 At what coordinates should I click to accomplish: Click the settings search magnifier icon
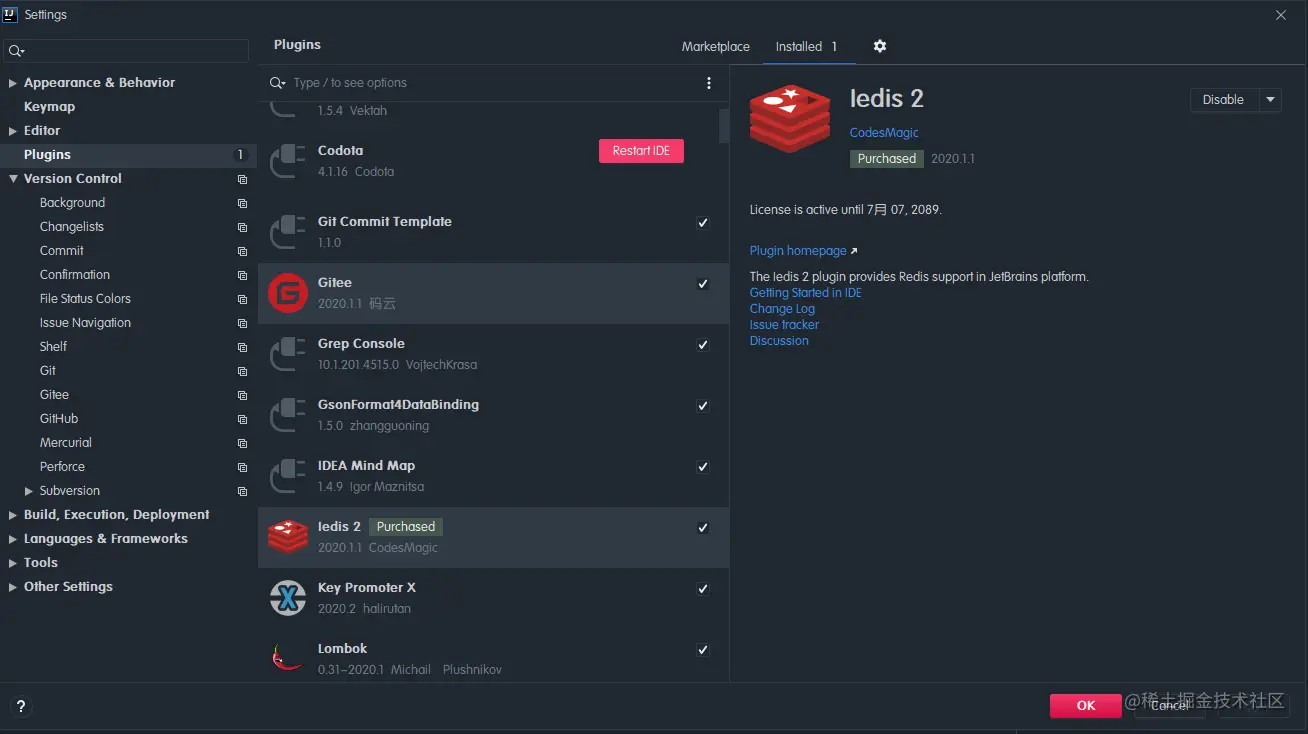[x=16, y=51]
